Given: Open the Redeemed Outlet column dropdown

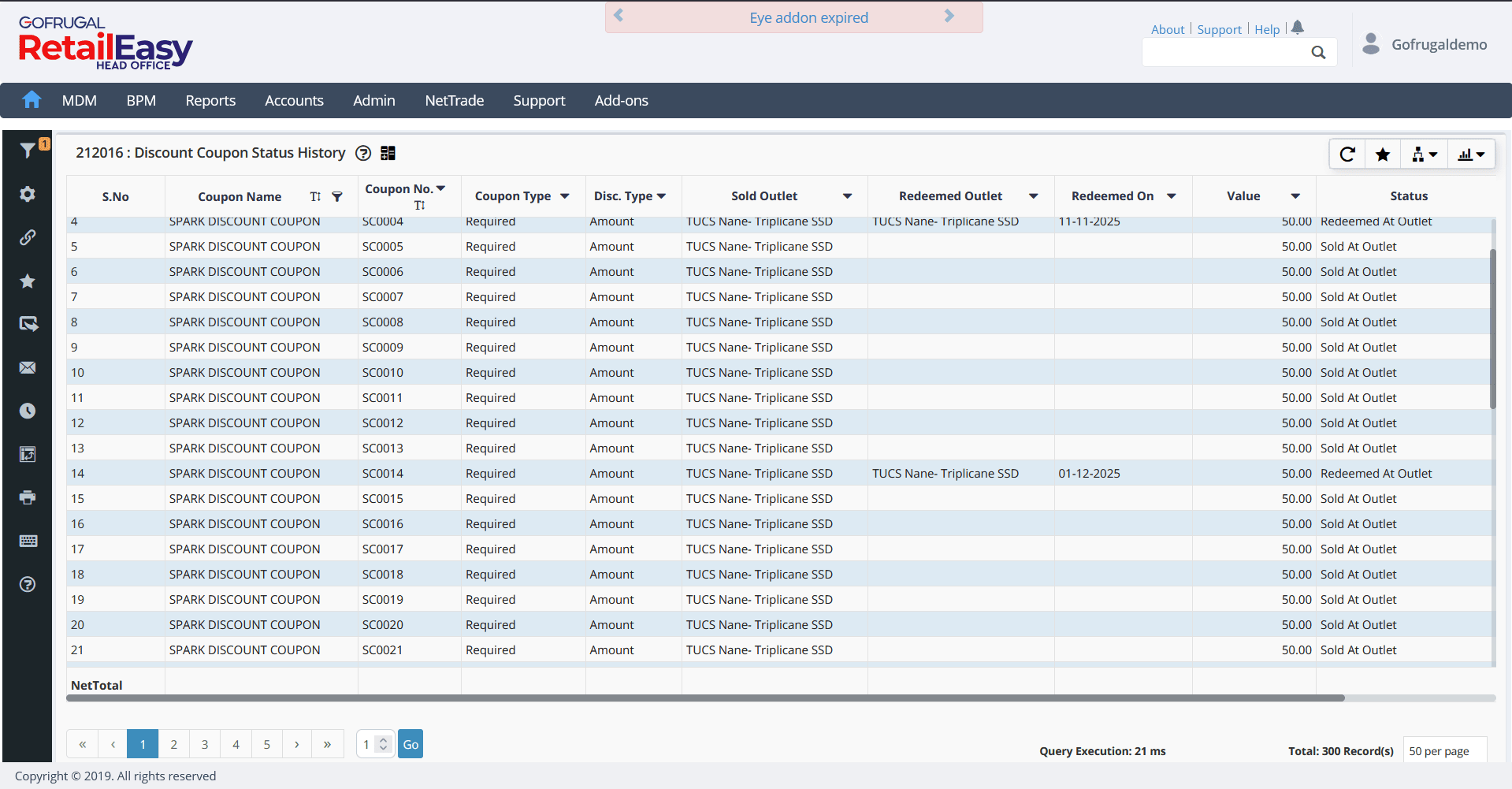Looking at the screenshot, I should tap(1033, 196).
